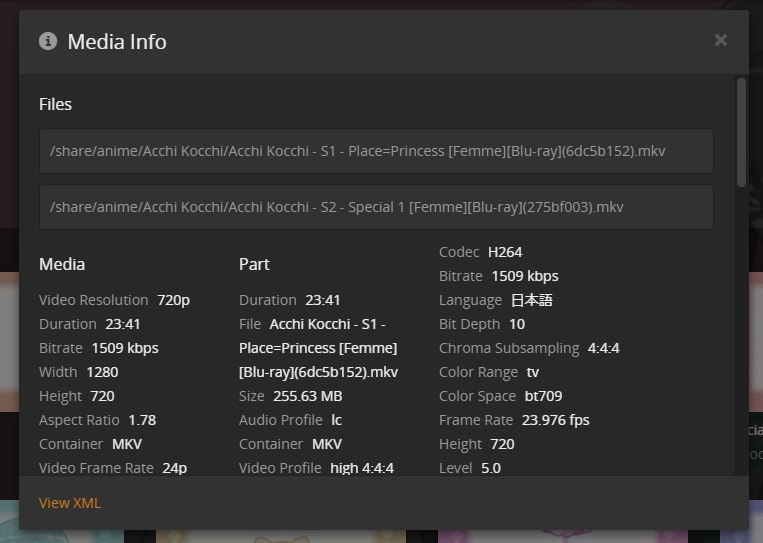
Task: Click the Part Container value MKV
Action: pyautogui.click(x=327, y=444)
